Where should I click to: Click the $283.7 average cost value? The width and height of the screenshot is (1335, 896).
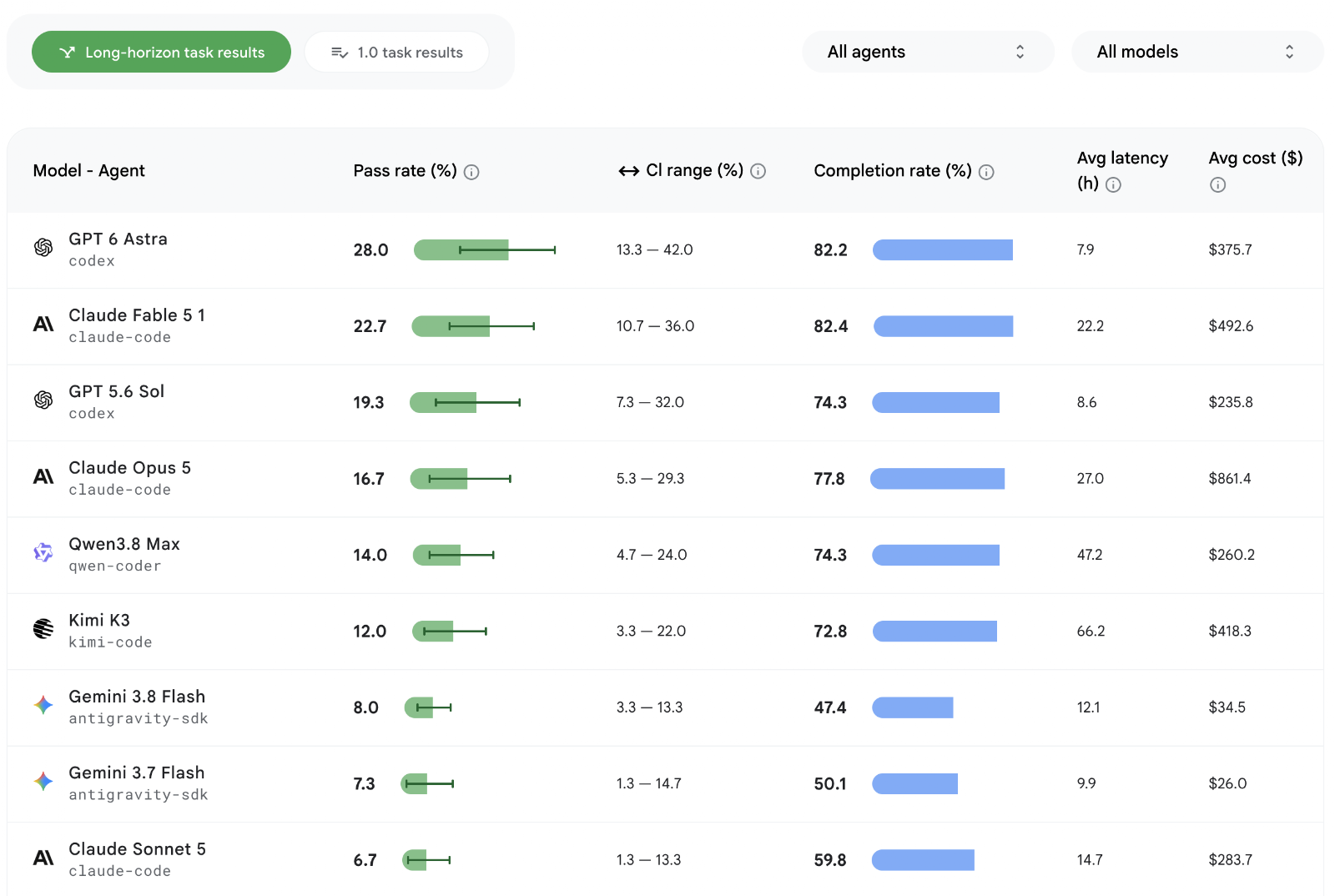[x=1230, y=859]
